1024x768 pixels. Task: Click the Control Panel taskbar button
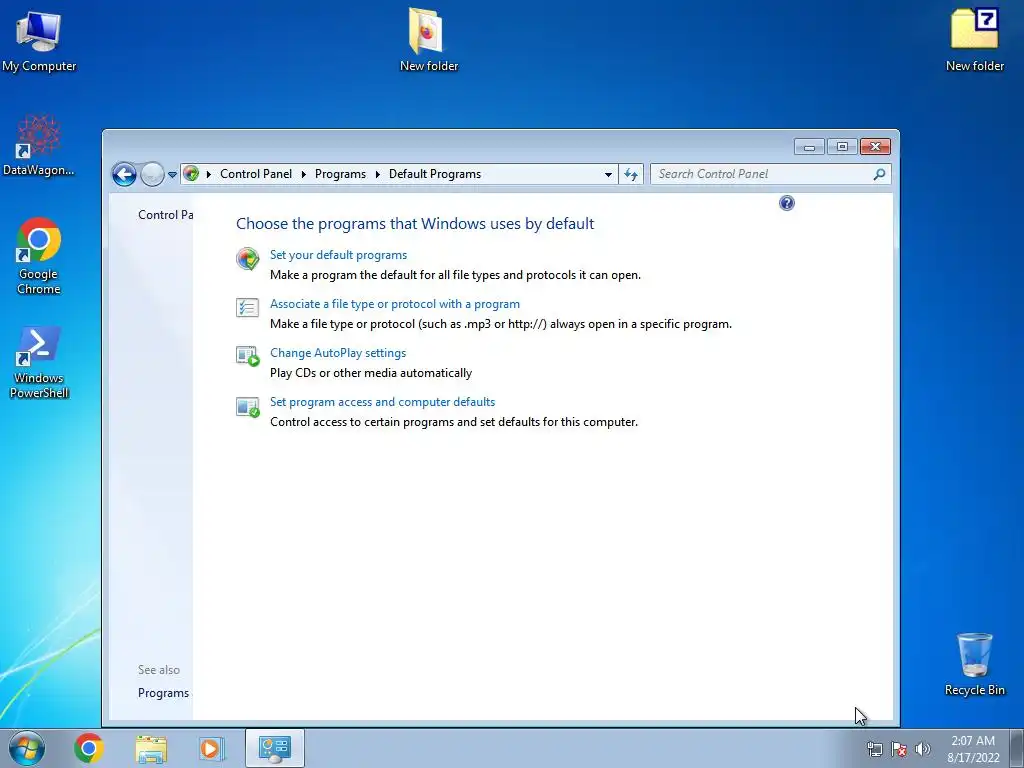(x=274, y=748)
